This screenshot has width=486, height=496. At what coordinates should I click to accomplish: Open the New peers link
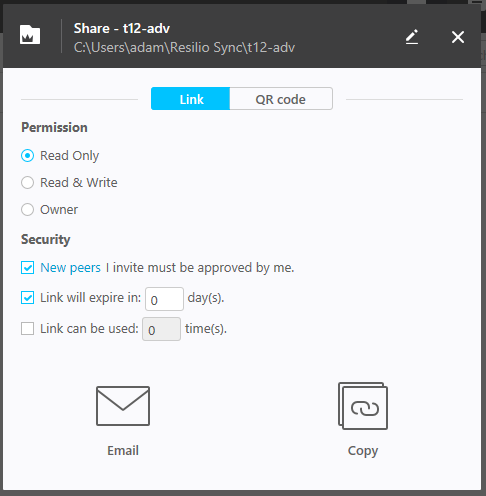pyautogui.click(x=70, y=268)
